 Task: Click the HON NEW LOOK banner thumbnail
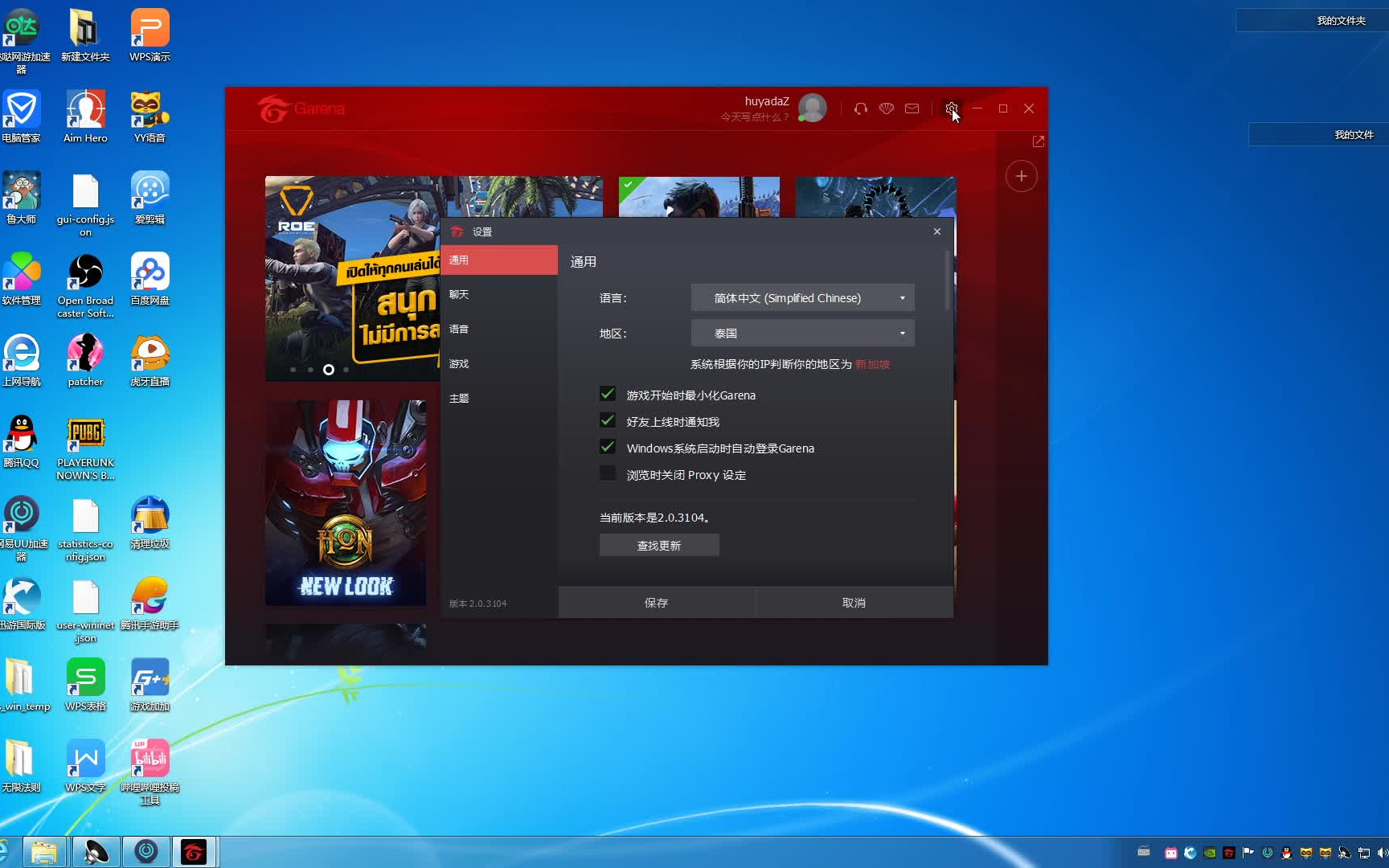tap(346, 503)
